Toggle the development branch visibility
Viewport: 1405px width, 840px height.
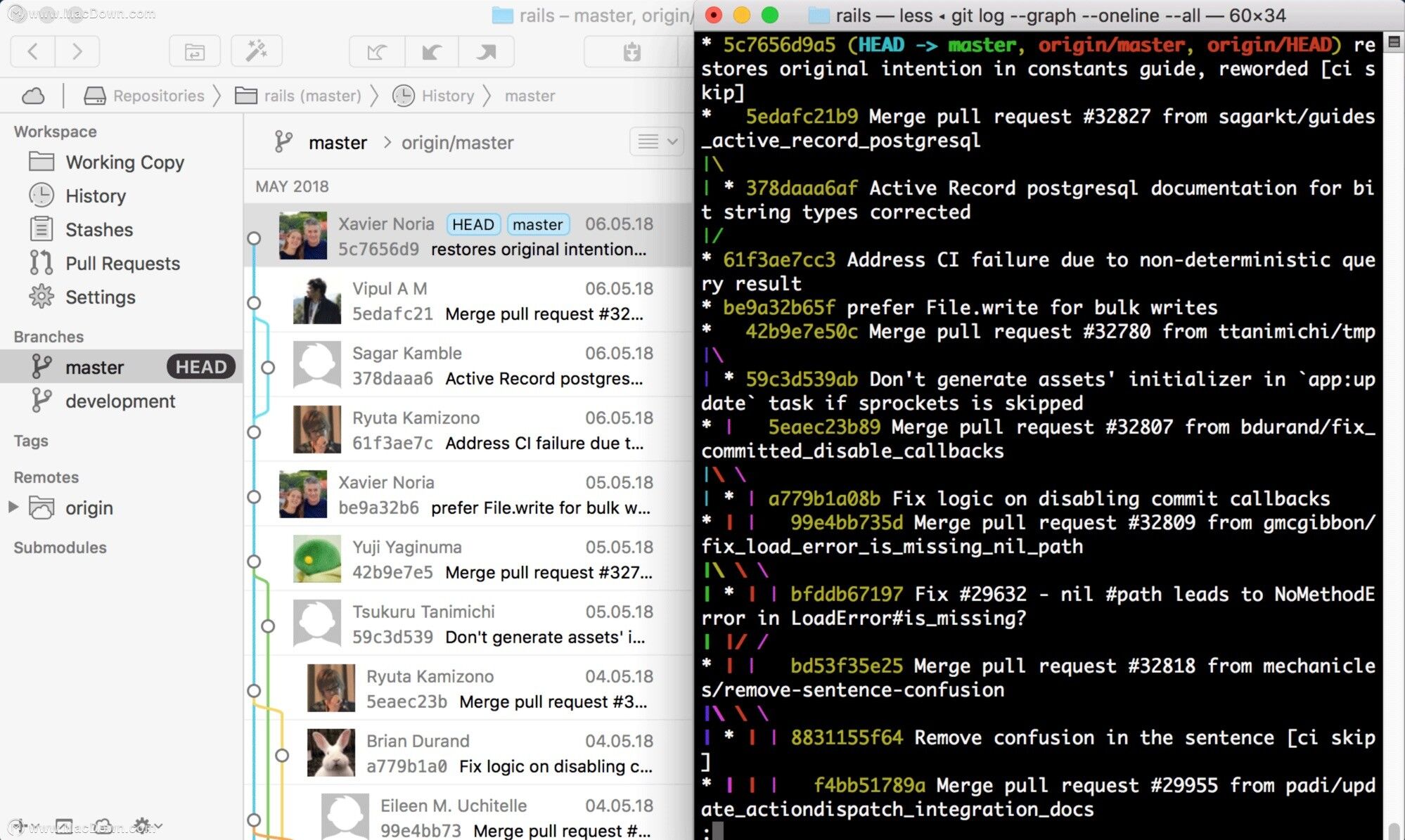tap(120, 400)
